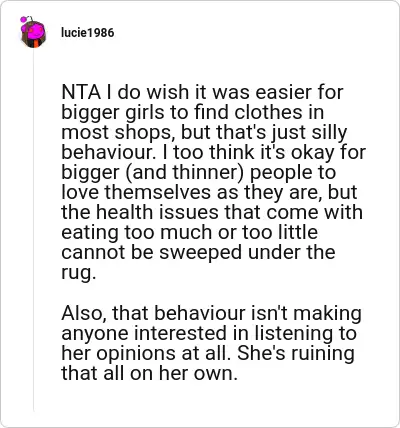Click the word "rug." ending the first paragraph

78,273
